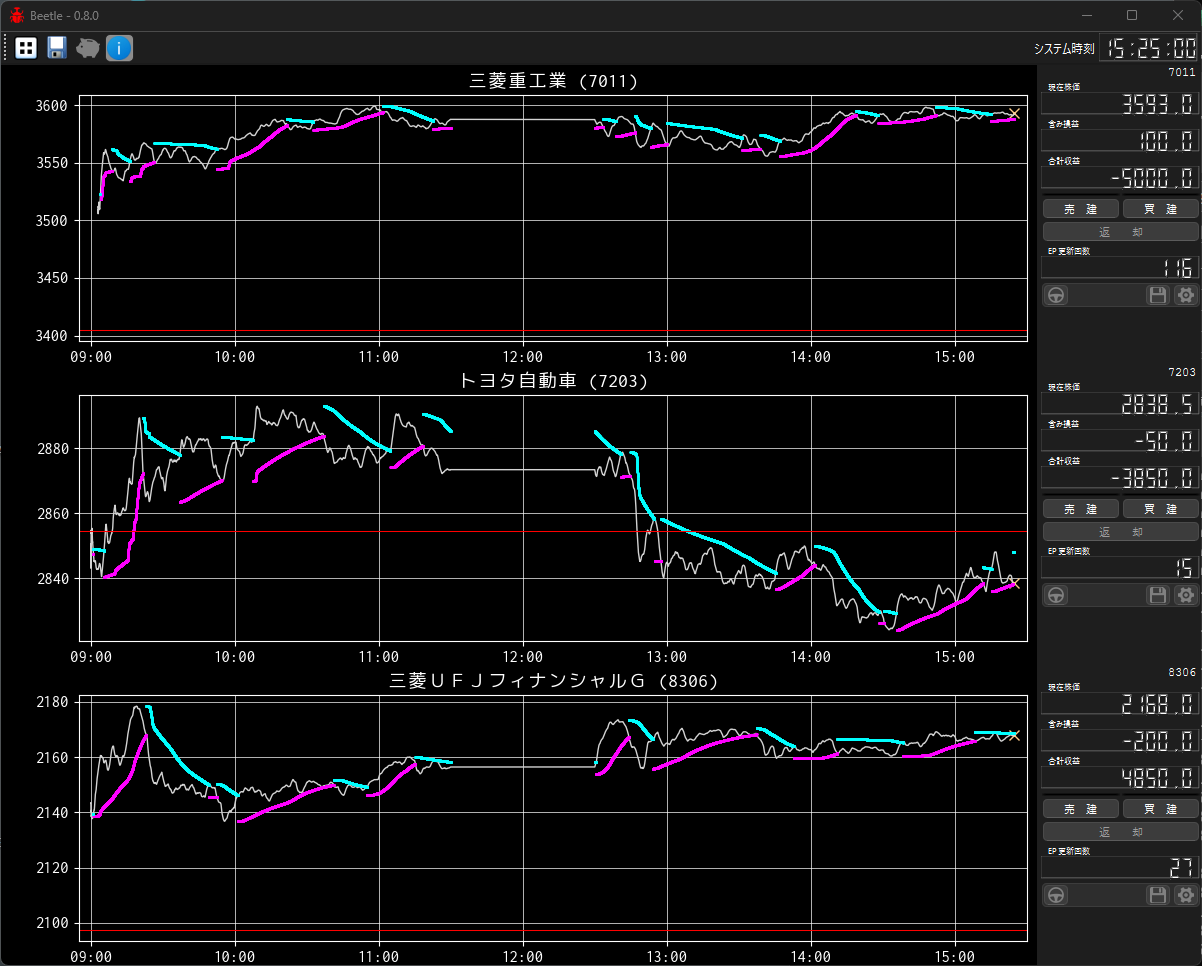Click the current price 3593.0 display
This screenshot has width=1202, height=966.
(x=1120, y=104)
